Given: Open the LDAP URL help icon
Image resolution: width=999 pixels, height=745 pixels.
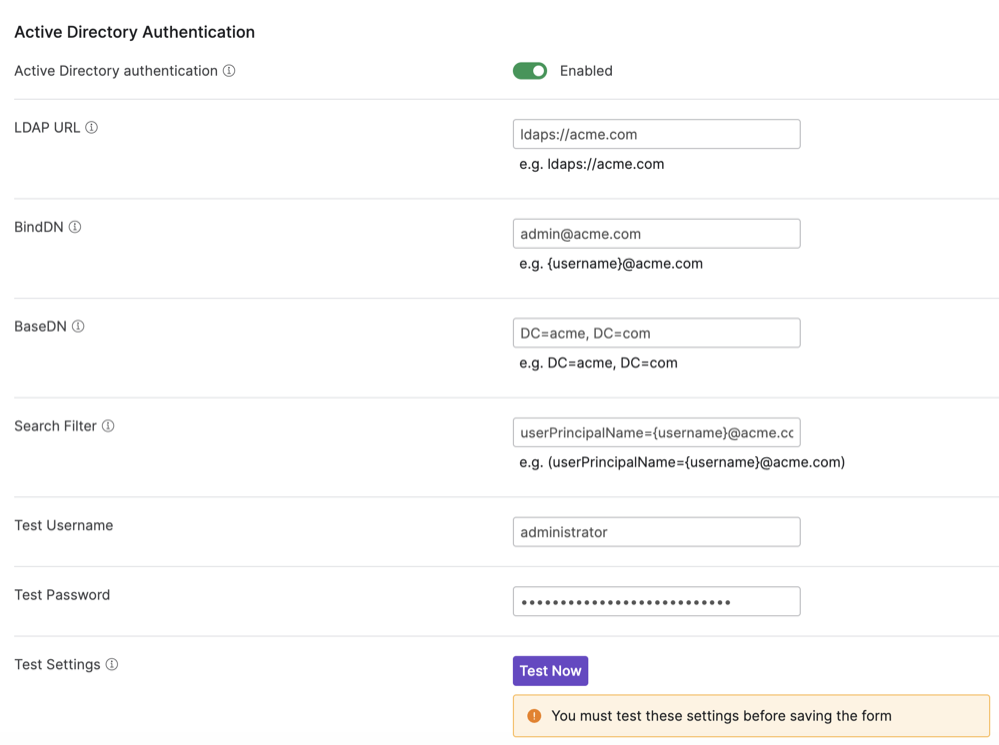Looking at the screenshot, I should [90, 127].
